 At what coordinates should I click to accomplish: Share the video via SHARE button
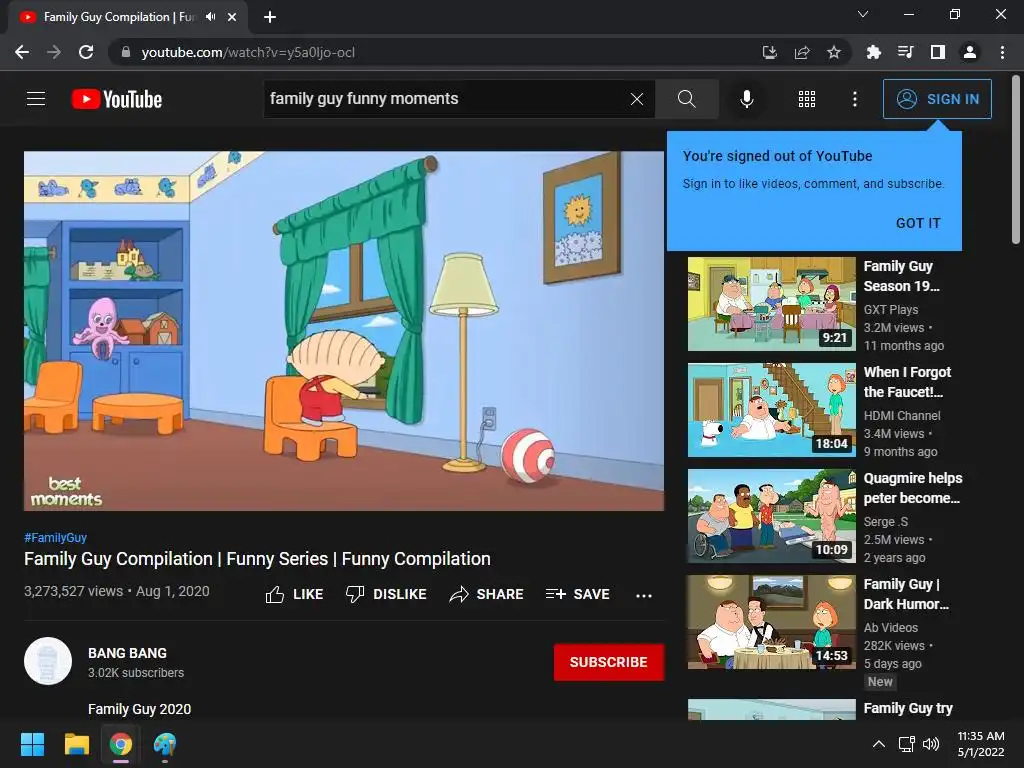pyautogui.click(x=487, y=594)
